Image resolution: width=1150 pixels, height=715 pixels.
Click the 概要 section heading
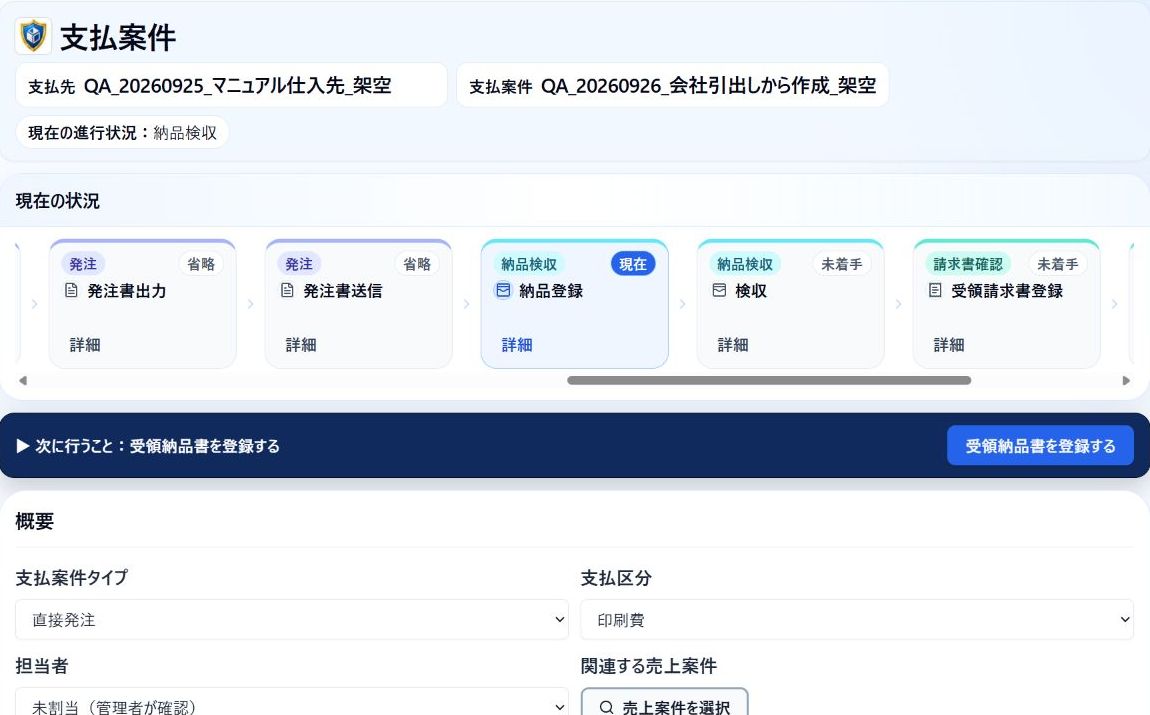coord(34,521)
